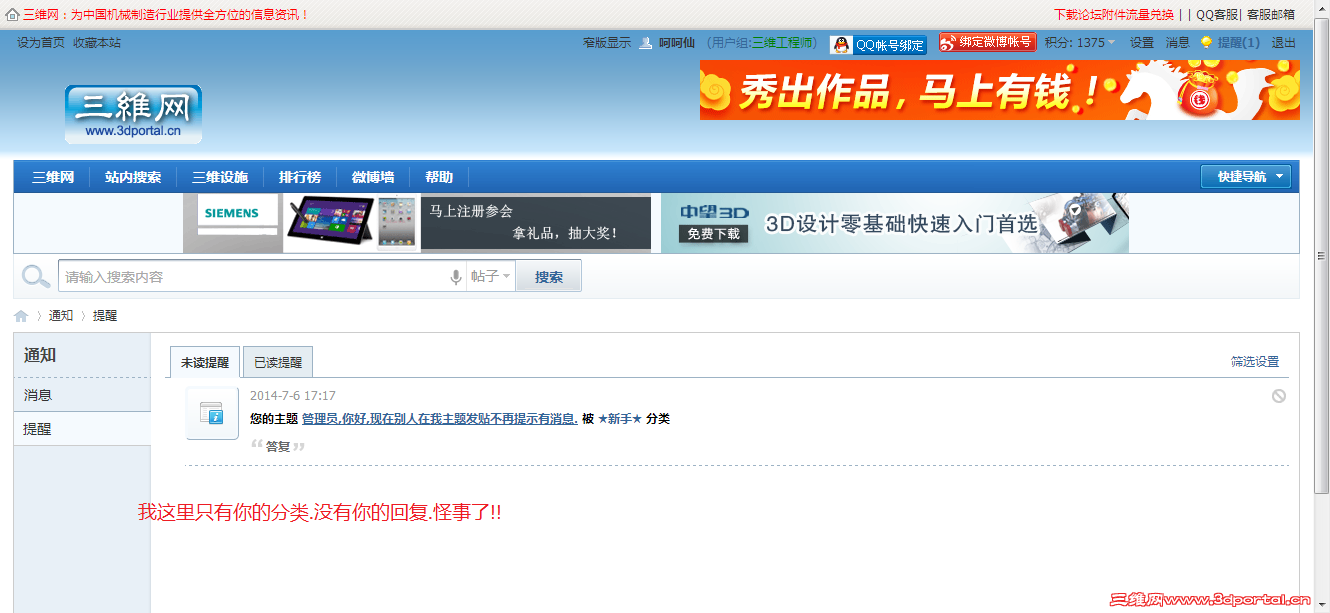Open the 三维网 nav menu item
This screenshot has width=1330, height=613.
point(53,177)
